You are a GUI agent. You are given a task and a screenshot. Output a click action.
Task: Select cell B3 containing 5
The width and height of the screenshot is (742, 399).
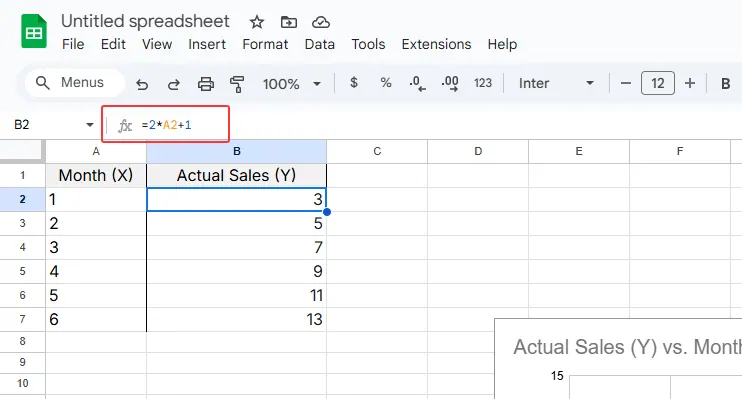[237, 223]
